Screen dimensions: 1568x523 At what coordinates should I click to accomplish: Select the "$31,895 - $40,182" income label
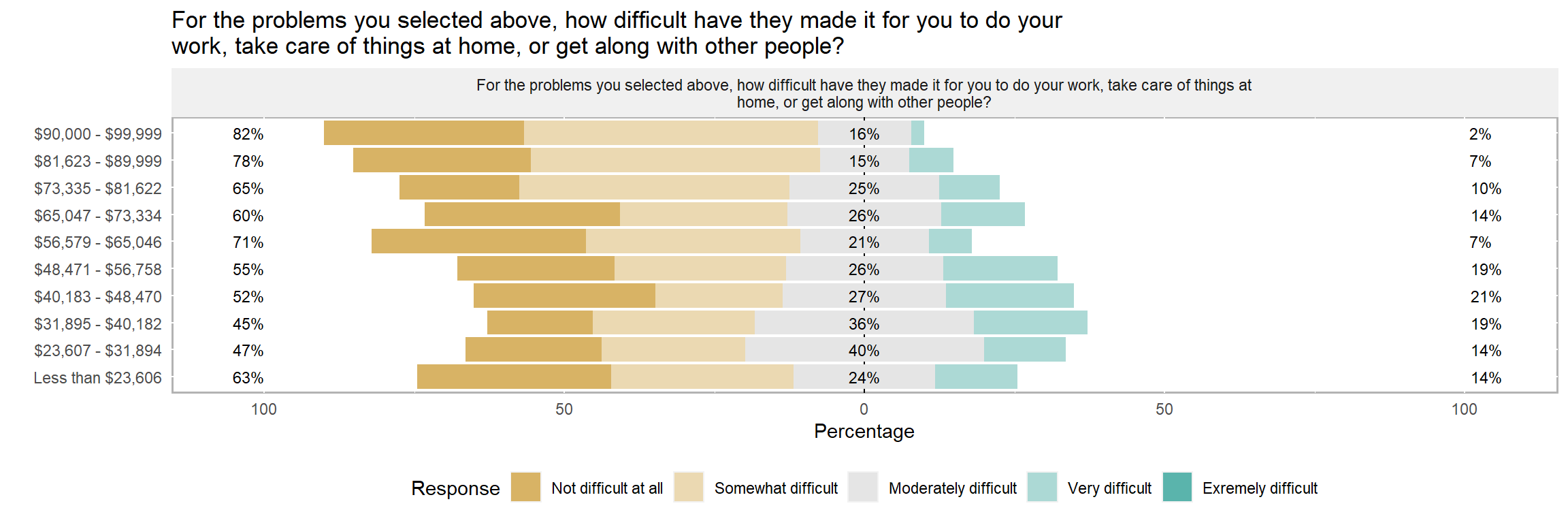click(98, 324)
